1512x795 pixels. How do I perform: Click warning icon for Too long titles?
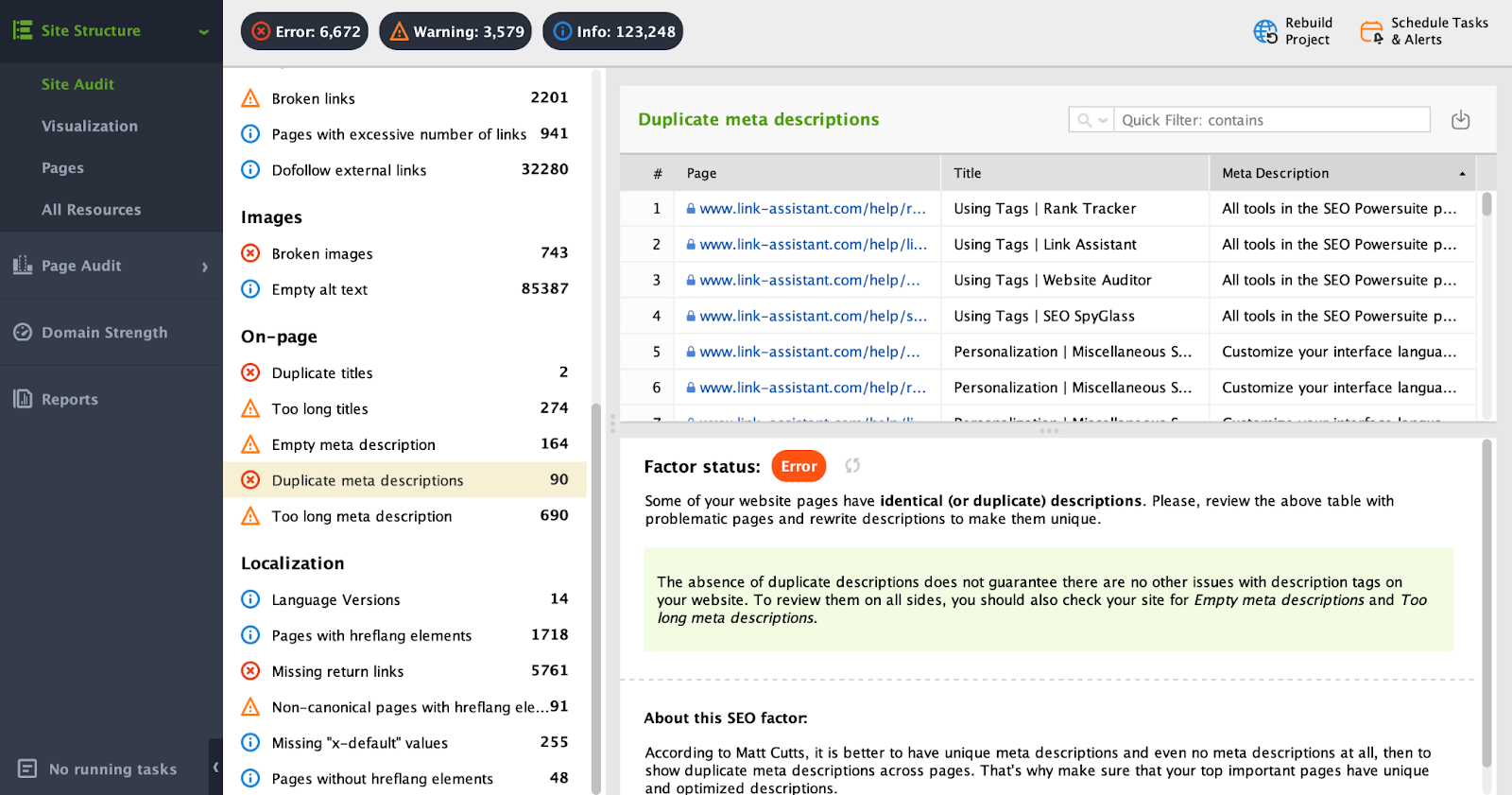[250, 408]
